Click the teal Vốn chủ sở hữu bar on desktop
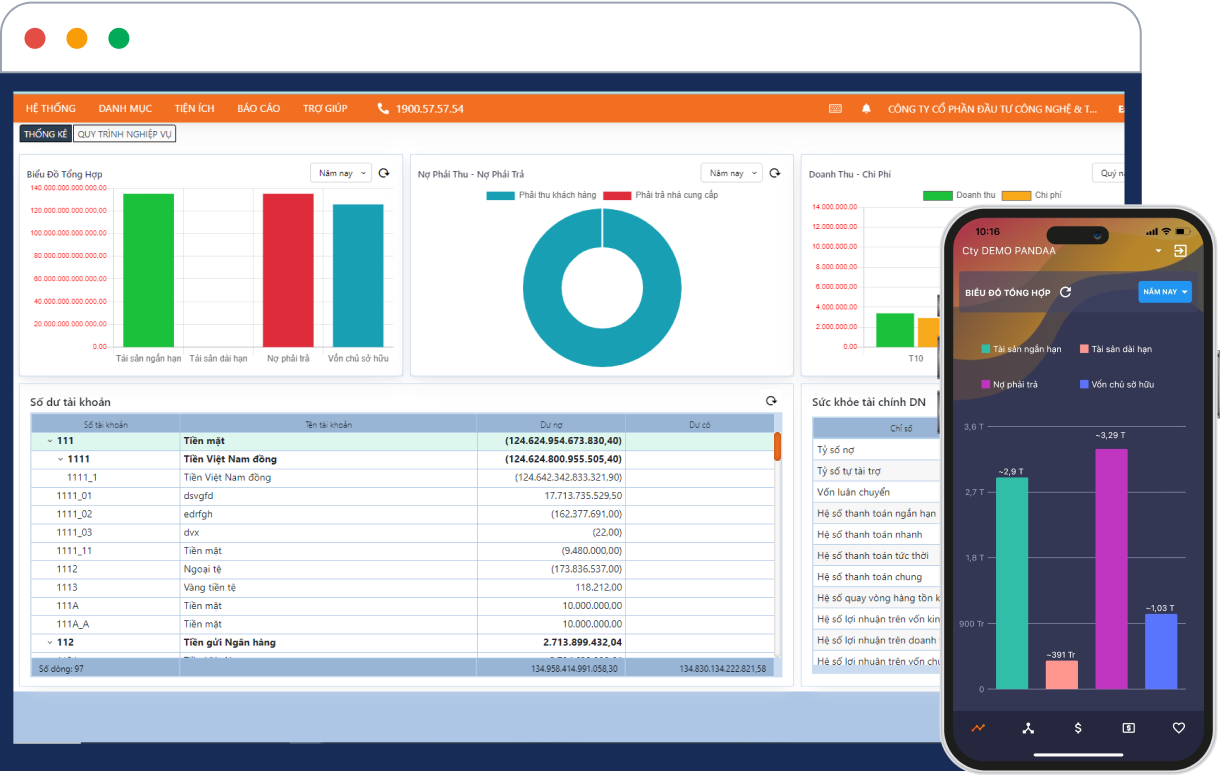Image resolution: width=1220 pixels, height=775 pixels. tap(358, 276)
